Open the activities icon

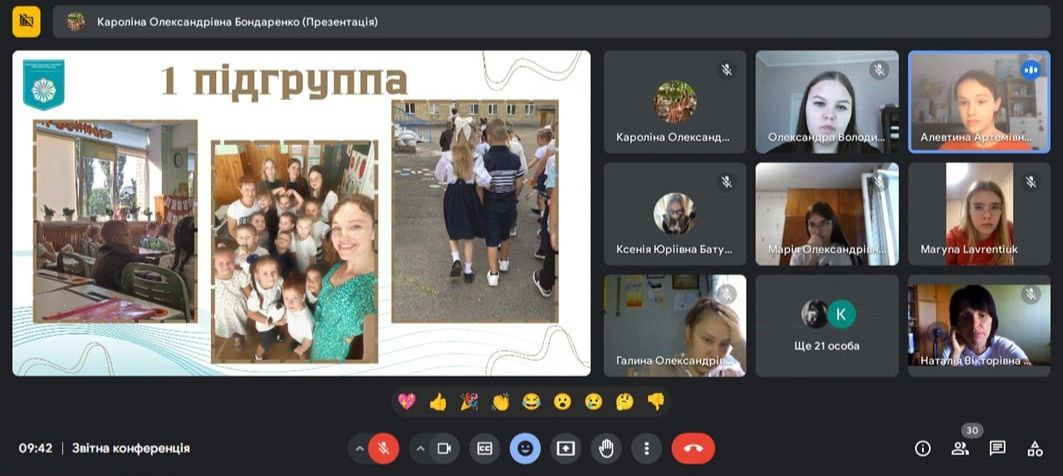point(1035,448)
